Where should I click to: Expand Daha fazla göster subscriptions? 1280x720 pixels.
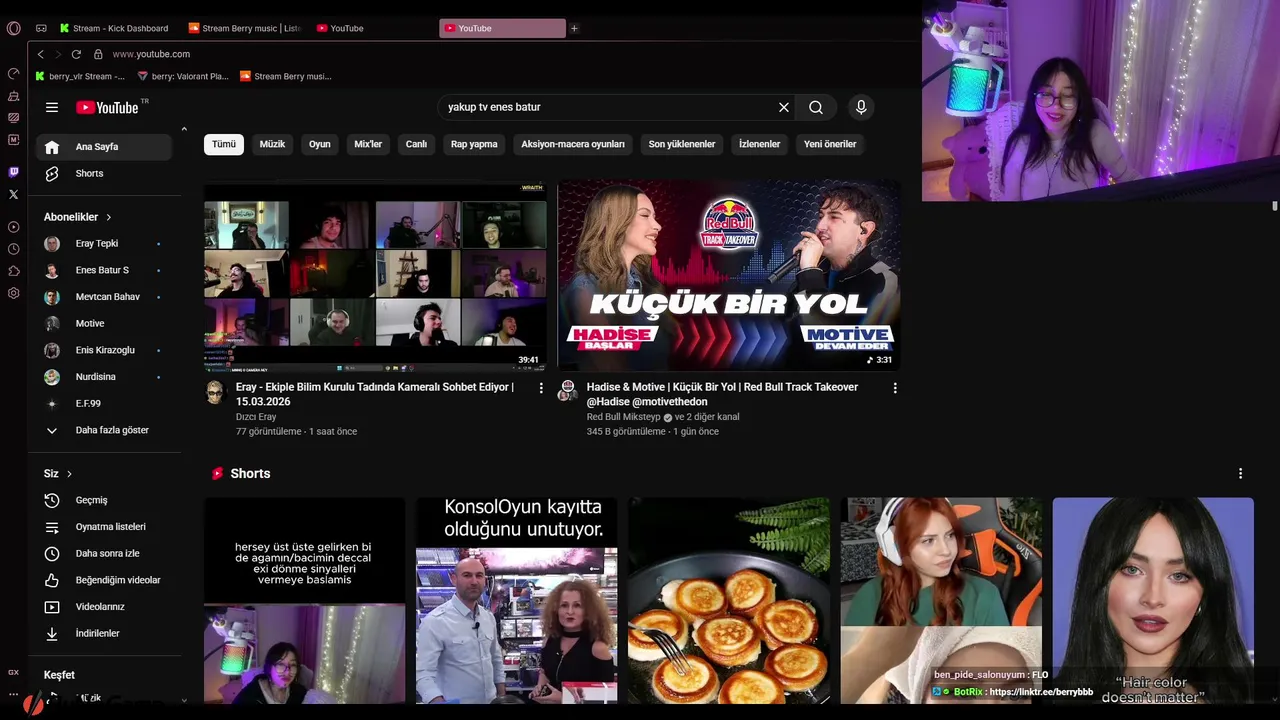point(104,430)
